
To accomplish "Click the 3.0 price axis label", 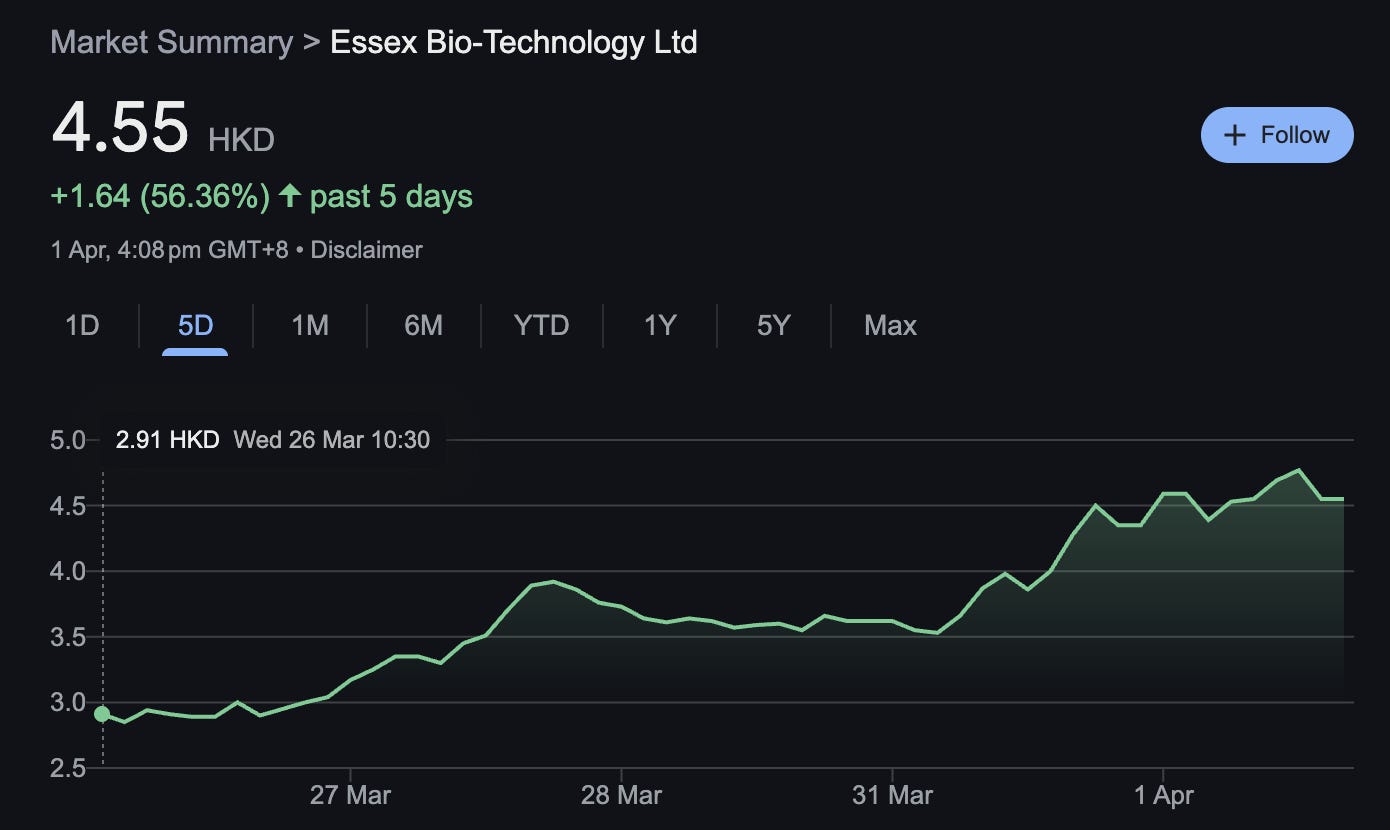I will click(68, 703).
